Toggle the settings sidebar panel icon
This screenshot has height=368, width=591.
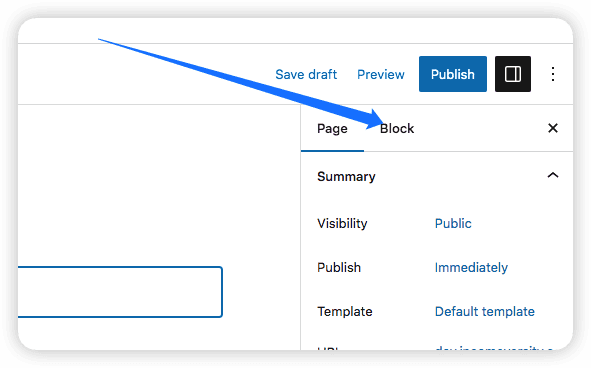coord(513,74)
